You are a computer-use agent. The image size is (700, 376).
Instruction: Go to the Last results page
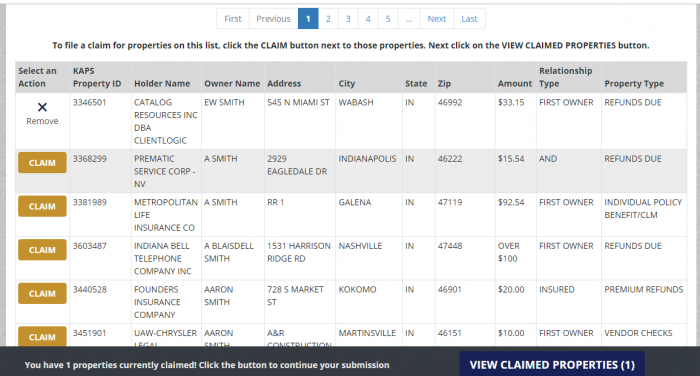pyautogui.click(x=469, y=19)
